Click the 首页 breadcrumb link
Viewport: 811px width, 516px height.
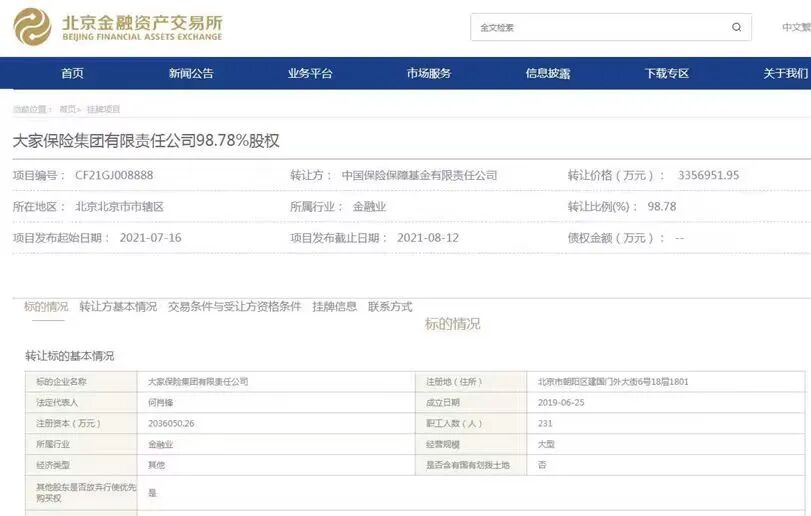click(x=68, y=109)
